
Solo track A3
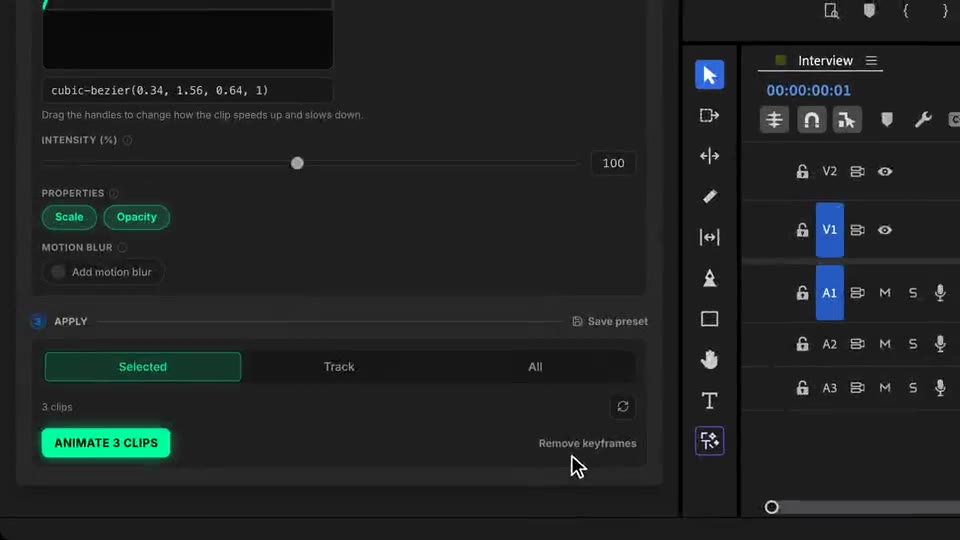(913, 388)
